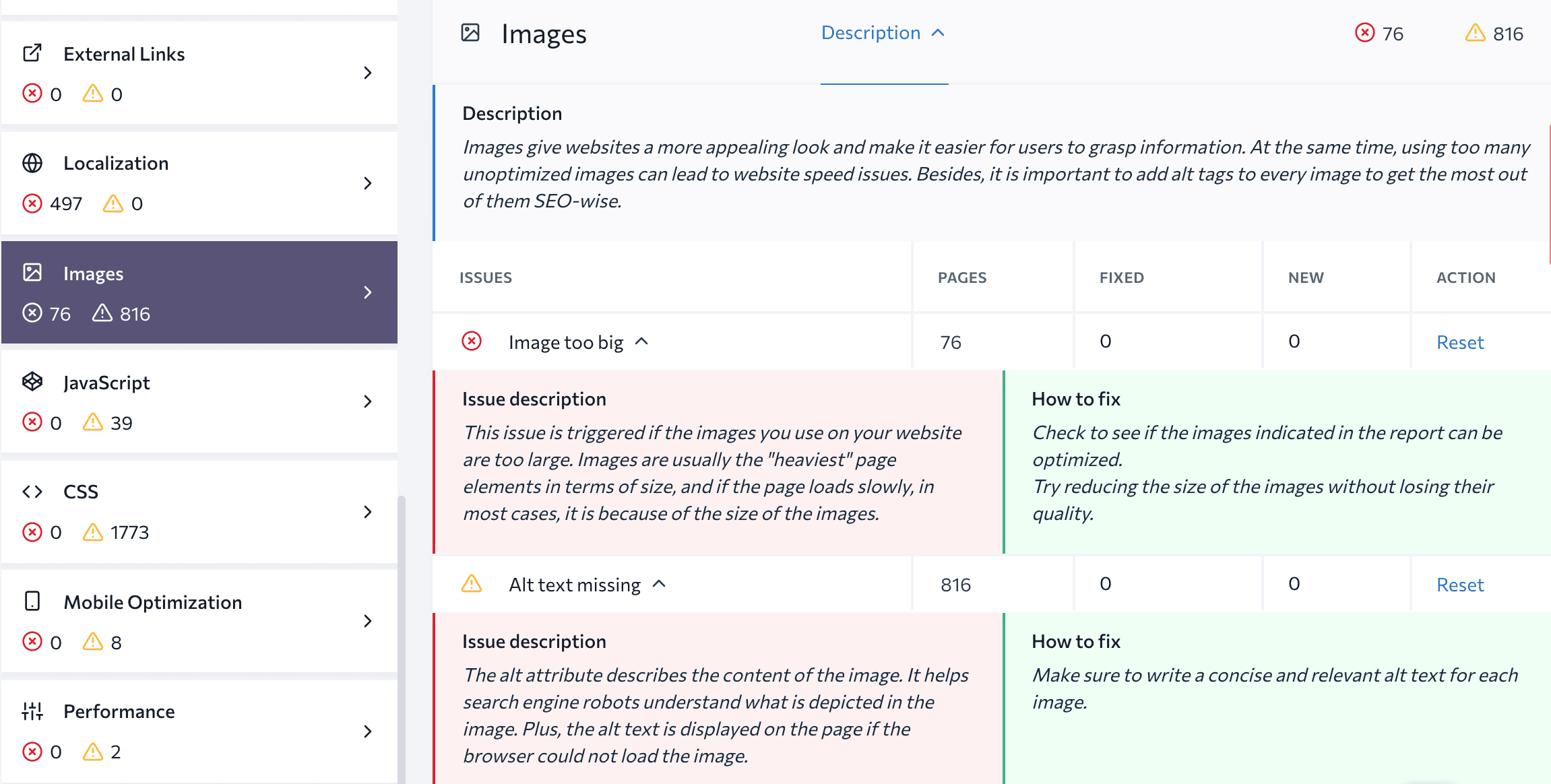Collapse the Description section toggle
Image resolution: width=1551 pixels, height=784 pixels.
point(883,32)
